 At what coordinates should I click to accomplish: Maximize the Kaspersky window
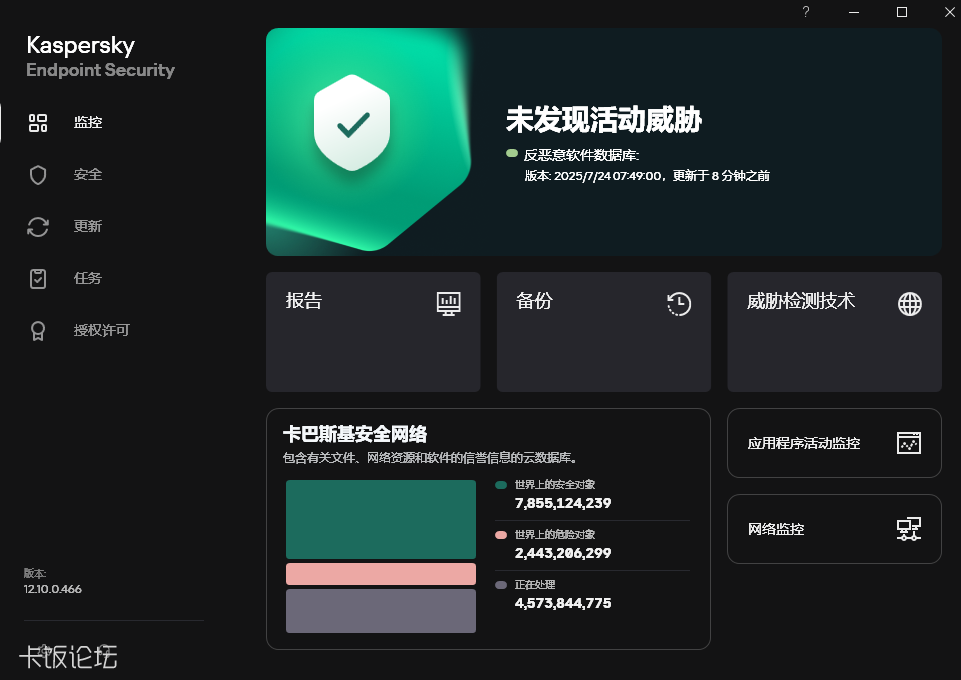[x=902, y=12]
